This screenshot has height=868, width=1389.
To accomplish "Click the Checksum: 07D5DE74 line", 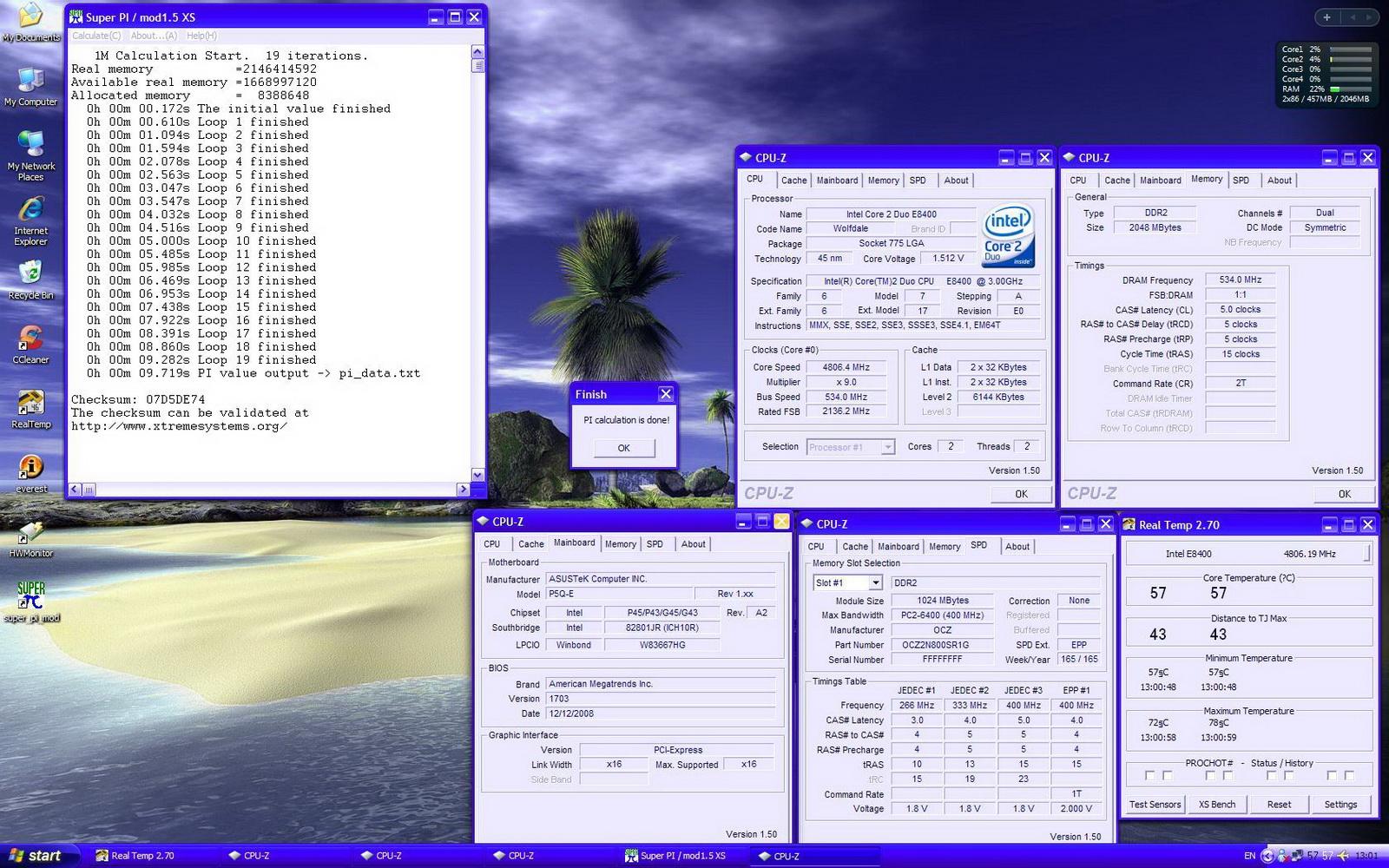I will 138,400.
